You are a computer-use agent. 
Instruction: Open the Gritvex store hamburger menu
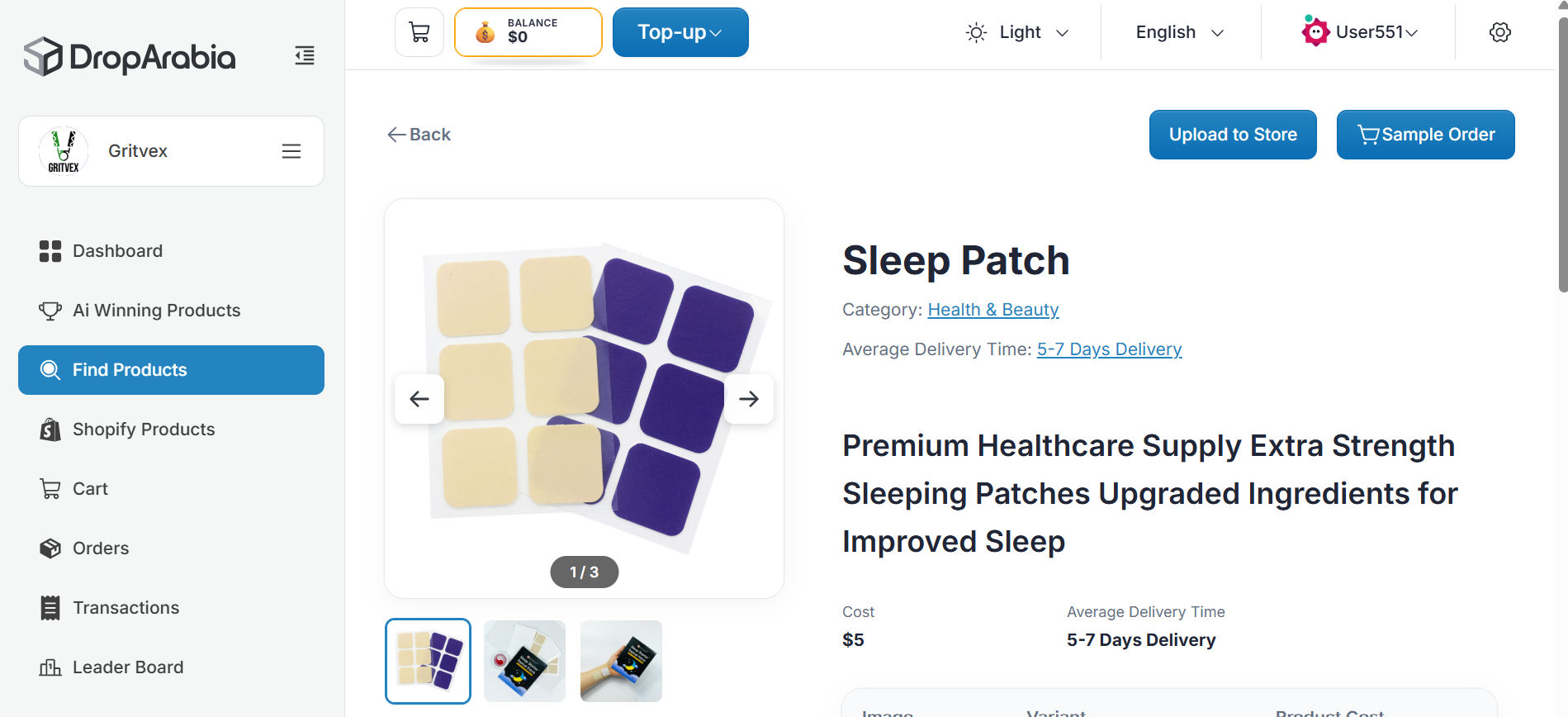(291, 151)
